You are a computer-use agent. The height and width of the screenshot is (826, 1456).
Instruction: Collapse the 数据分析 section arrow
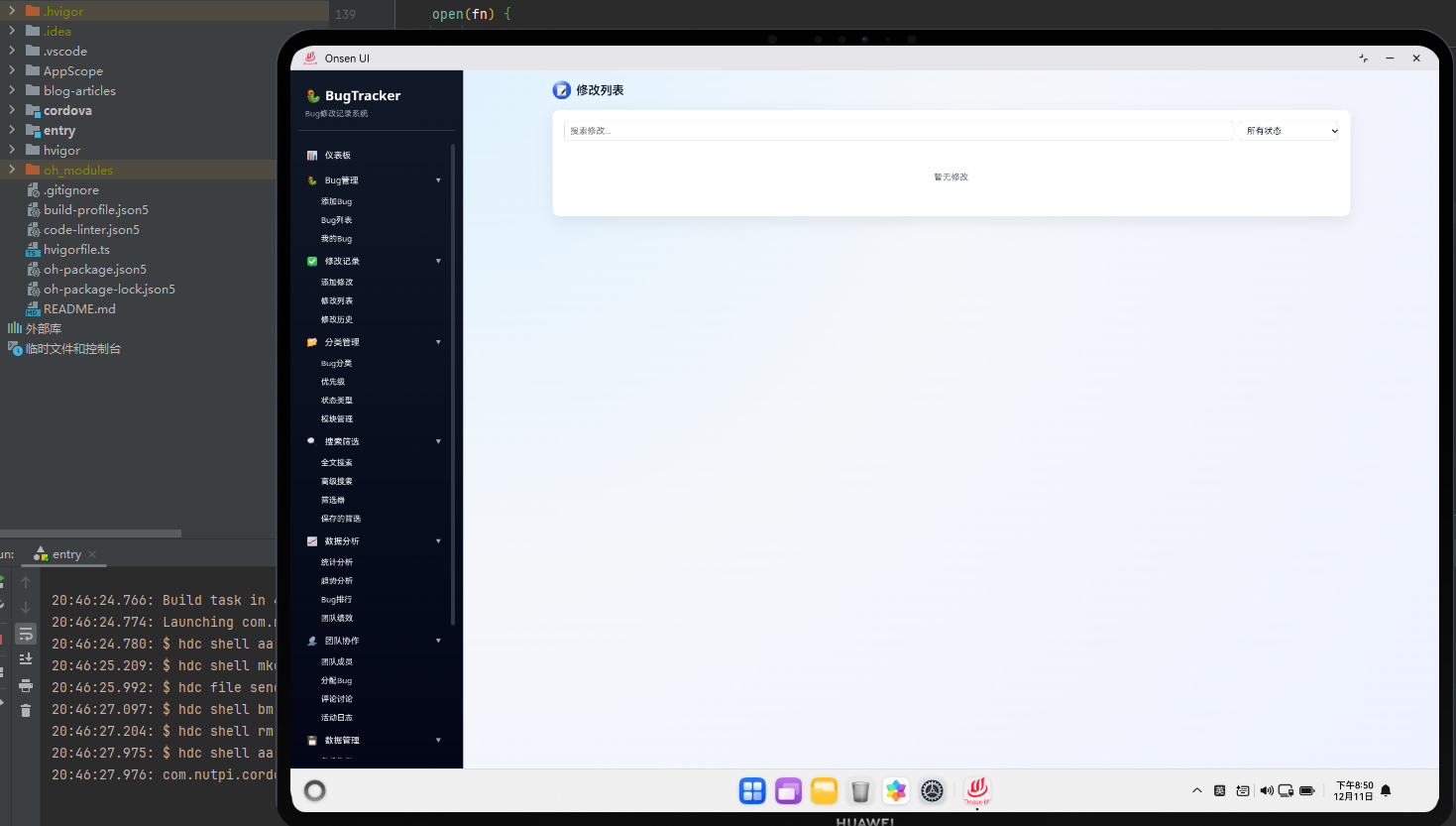[x=438, y=541]
